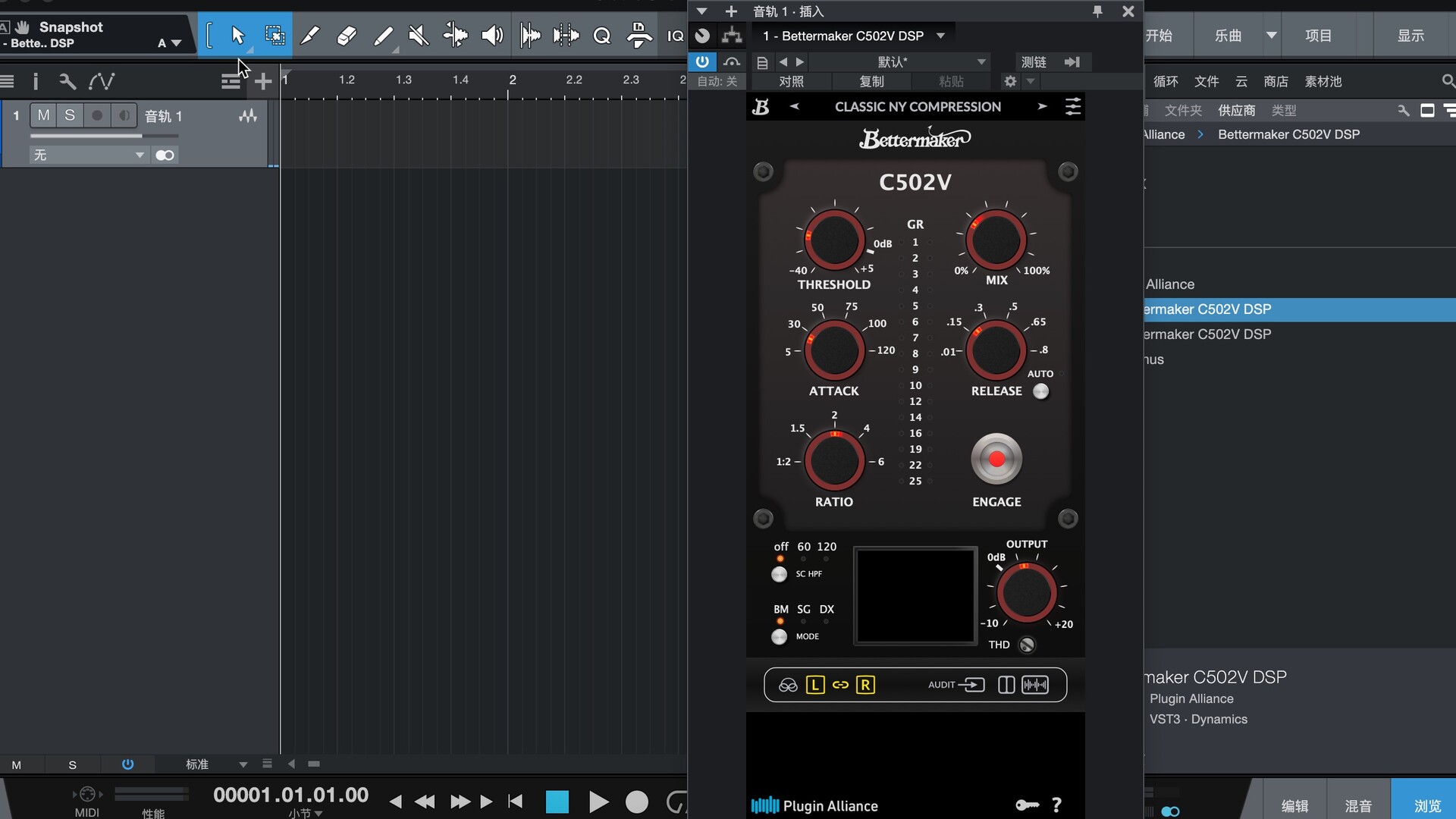The height and width of the screenshot is (819, 1456).
Task: Select the Range tool
Action: [x=274, y=36]
